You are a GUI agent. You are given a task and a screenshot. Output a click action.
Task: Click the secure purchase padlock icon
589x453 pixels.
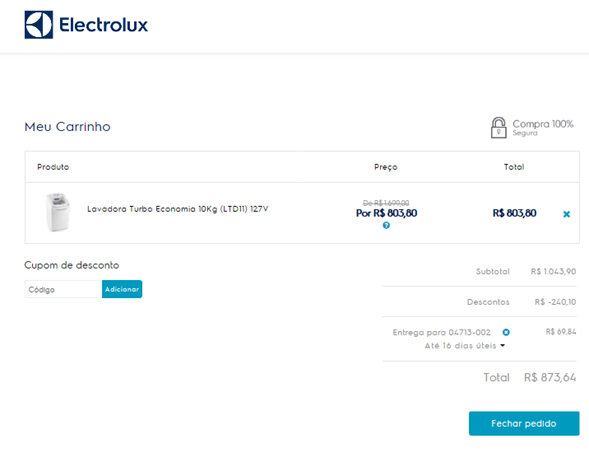[498, 128]
